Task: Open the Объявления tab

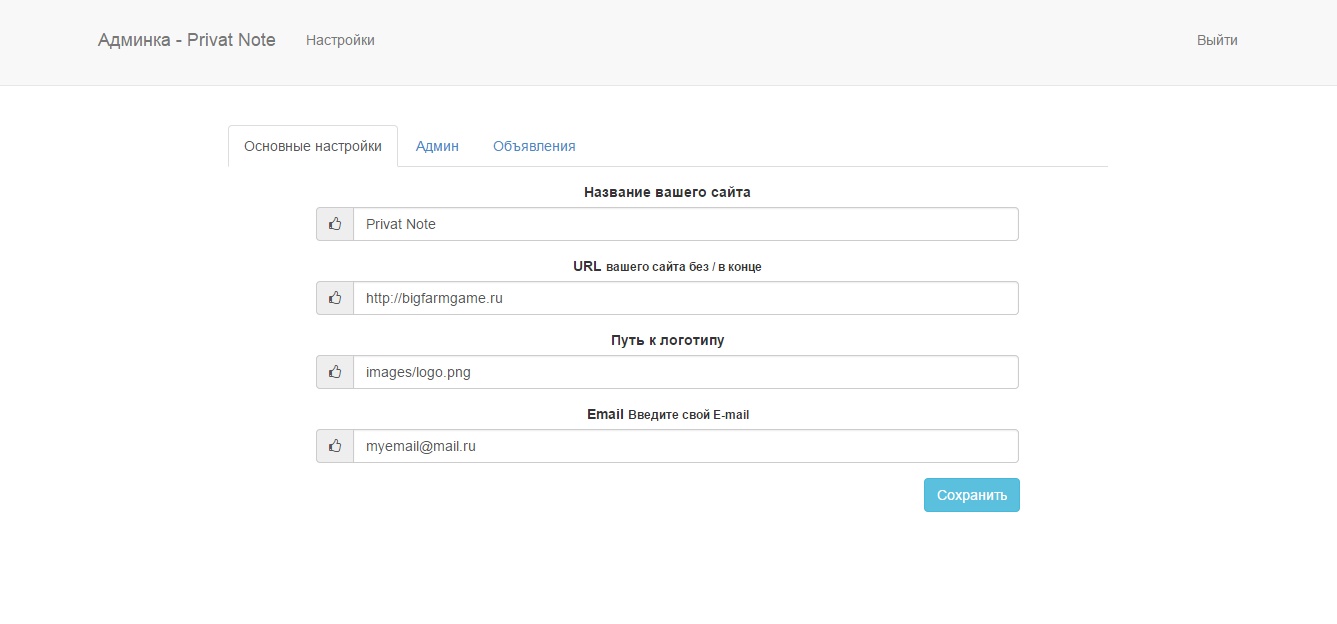Action: point(534,146)
